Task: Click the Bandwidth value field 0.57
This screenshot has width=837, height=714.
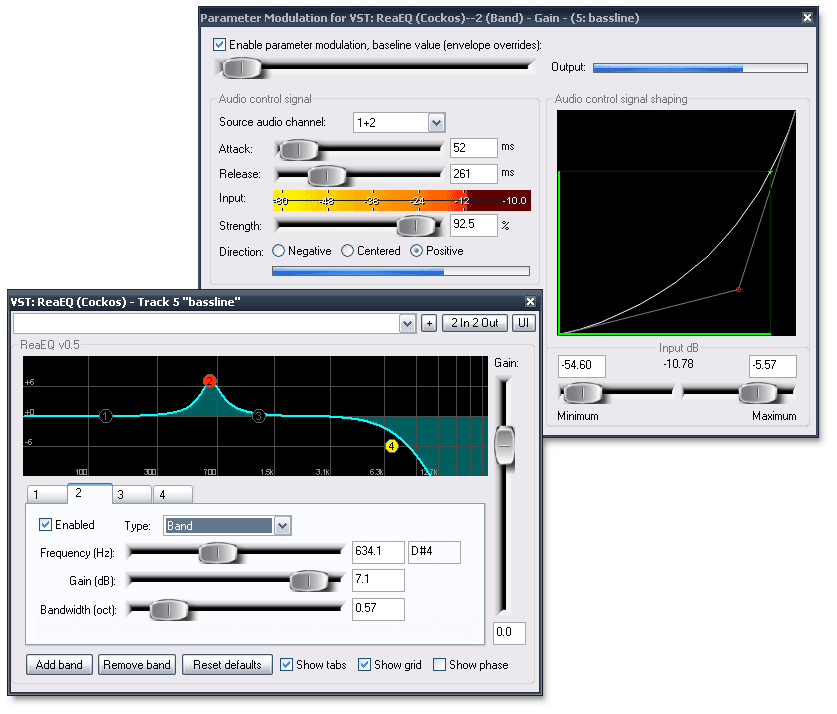Action: [x=378, y=609]
